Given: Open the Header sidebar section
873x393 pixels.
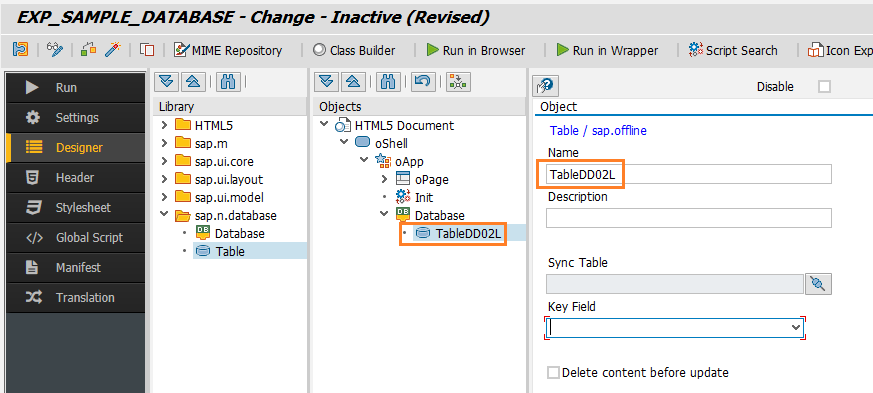Looking at the screenshot, I should (x=75, y=178).
